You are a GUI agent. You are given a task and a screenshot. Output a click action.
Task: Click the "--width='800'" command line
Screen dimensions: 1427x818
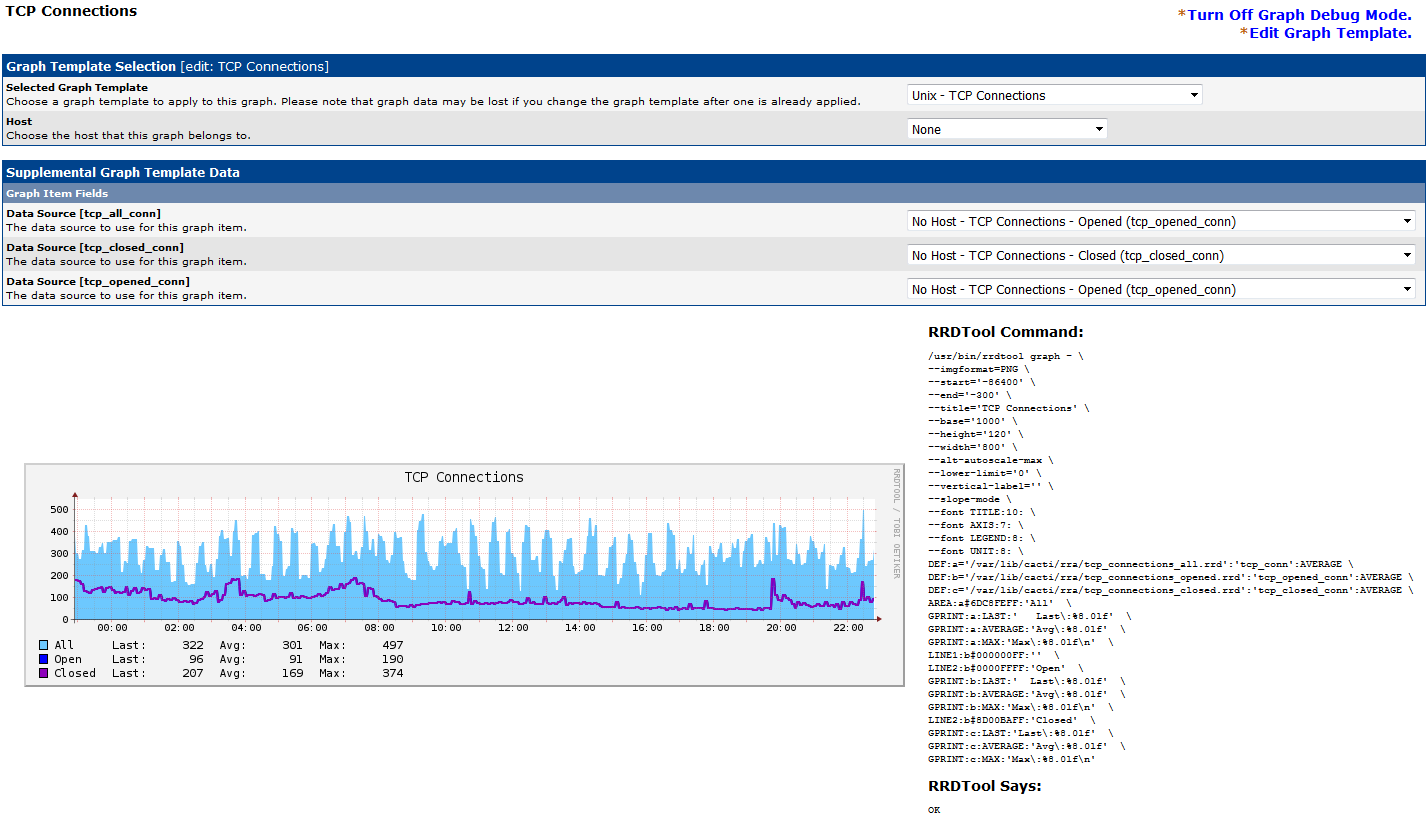click(x=972, y=447)
